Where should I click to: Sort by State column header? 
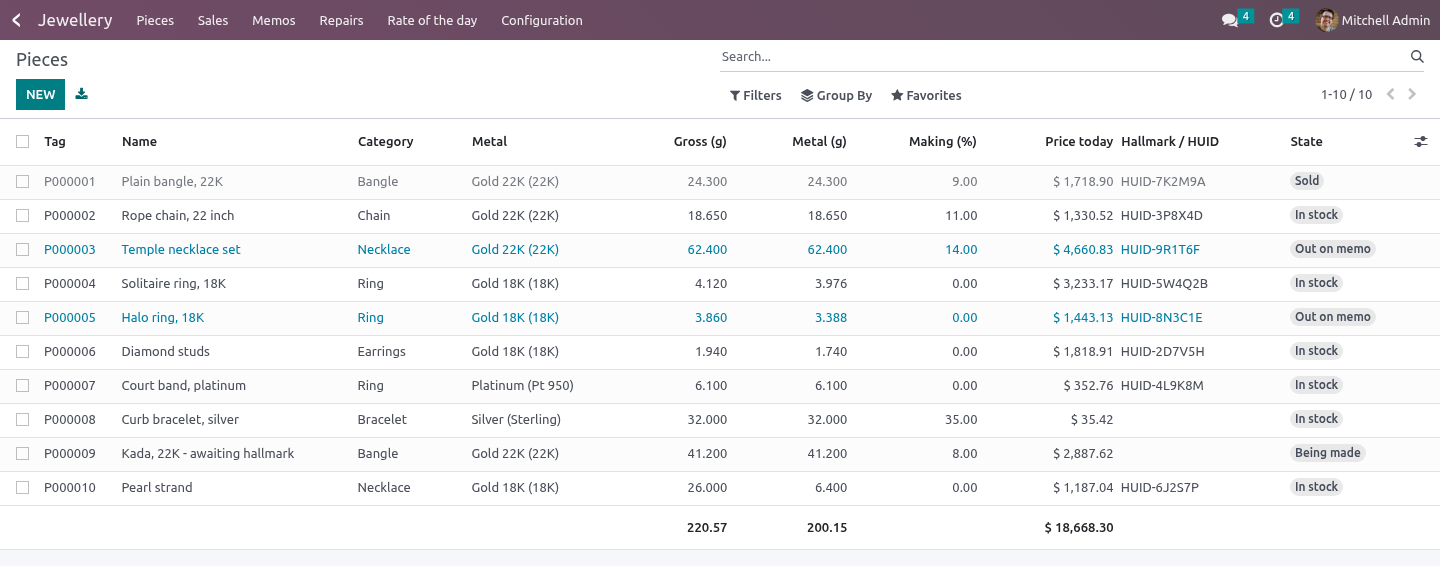click(x=1306, y=142)
